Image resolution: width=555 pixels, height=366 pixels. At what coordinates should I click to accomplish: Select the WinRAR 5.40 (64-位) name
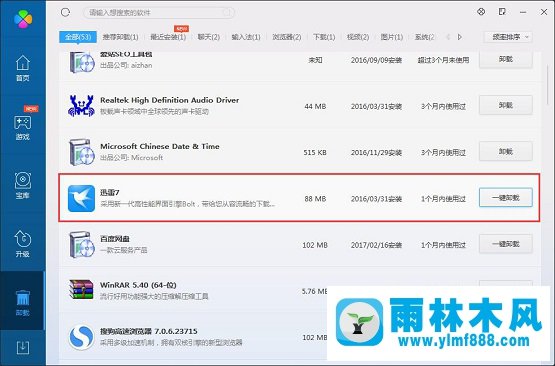(138, 285)
